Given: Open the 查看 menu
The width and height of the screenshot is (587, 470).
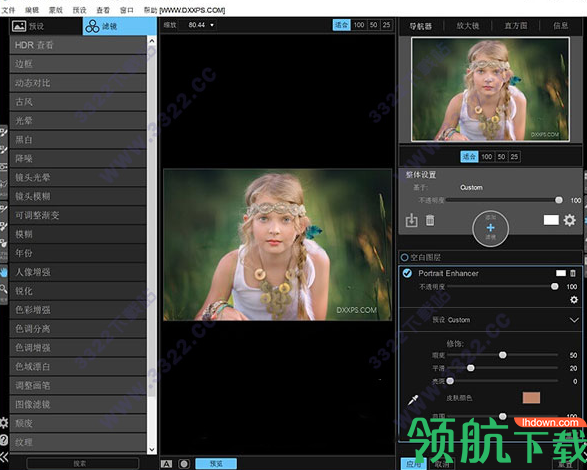Looking at the screenshot, I should 103,10.
